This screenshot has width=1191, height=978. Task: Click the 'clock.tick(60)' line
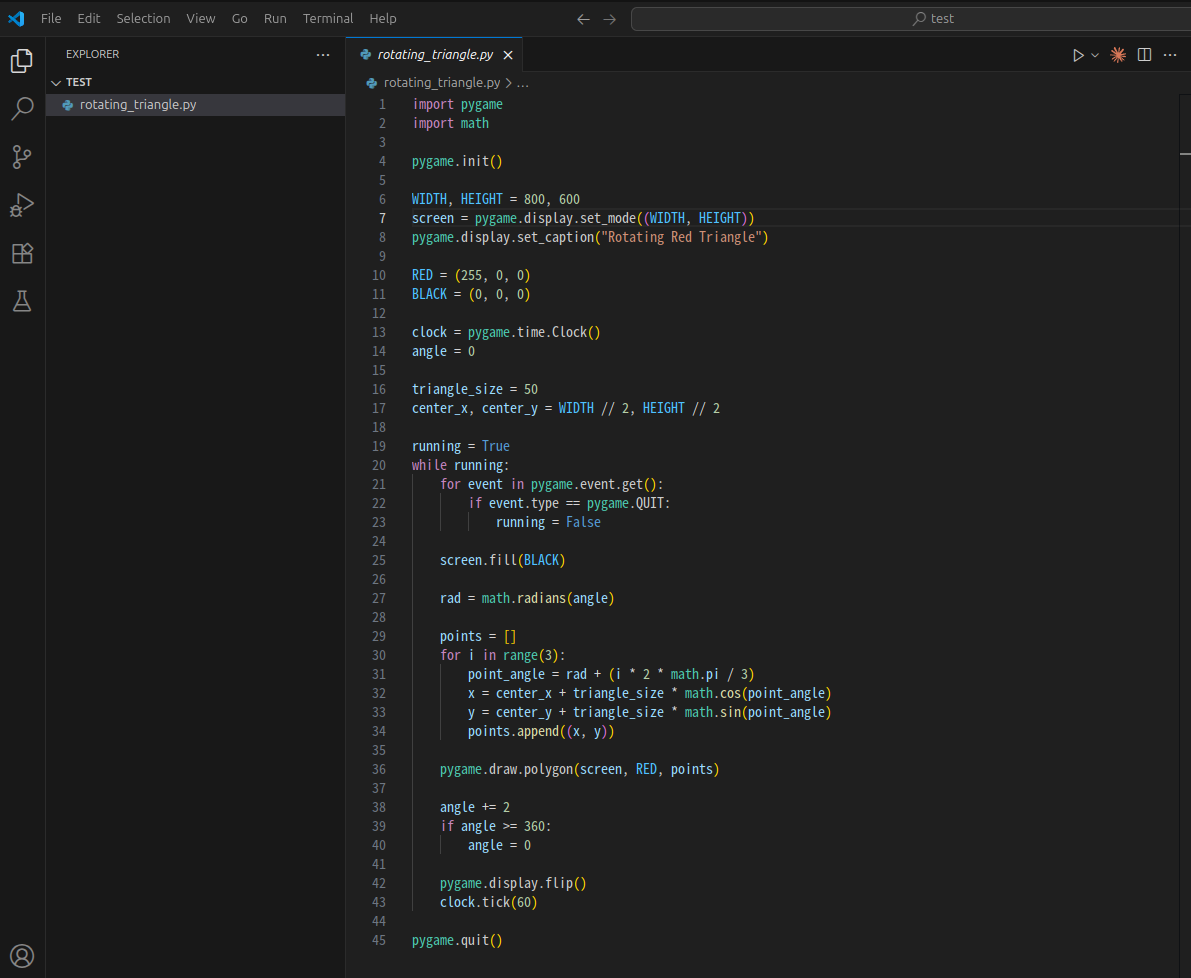point(488,902)
